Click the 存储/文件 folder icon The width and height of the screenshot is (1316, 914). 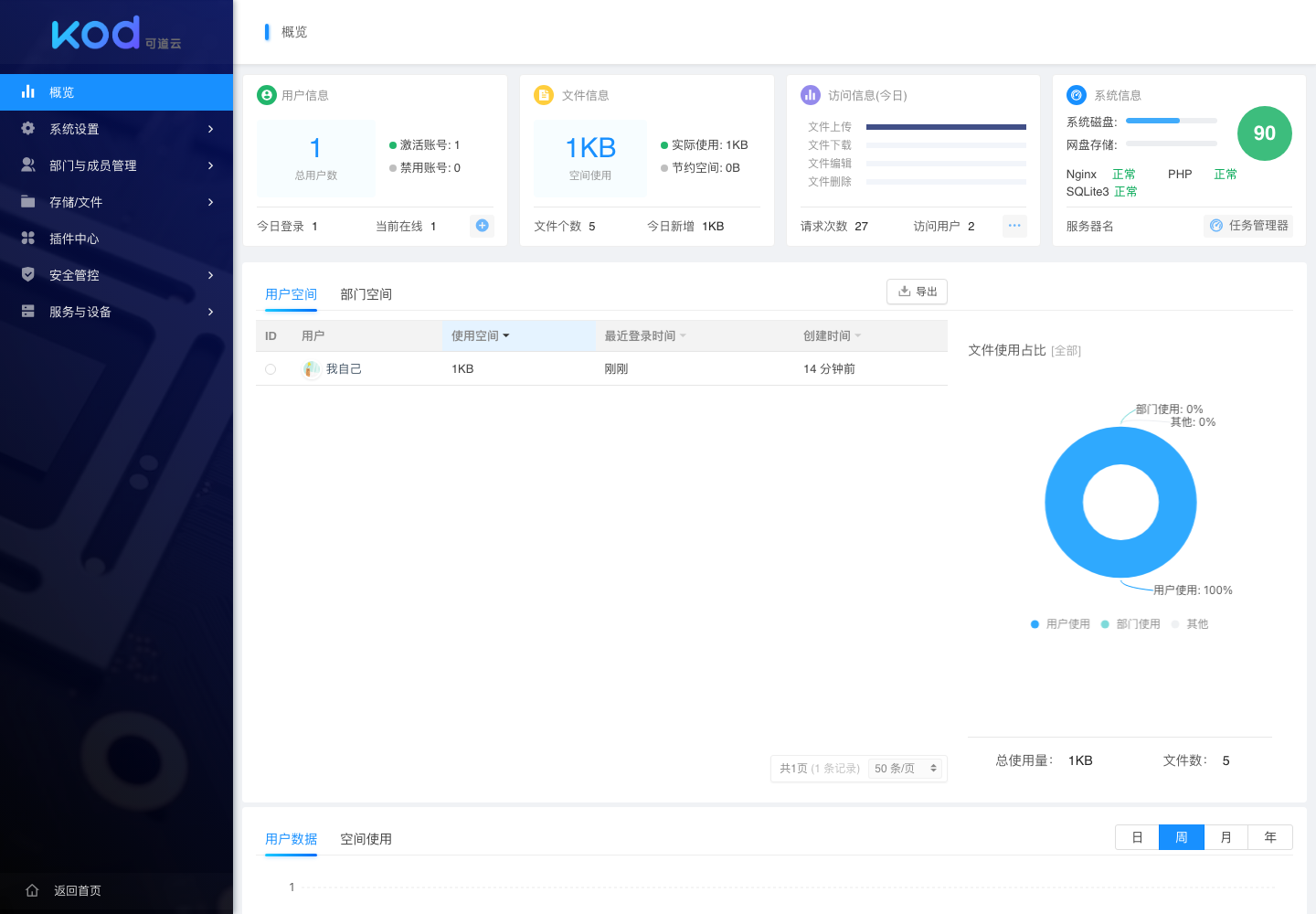(x=28, y=201)
